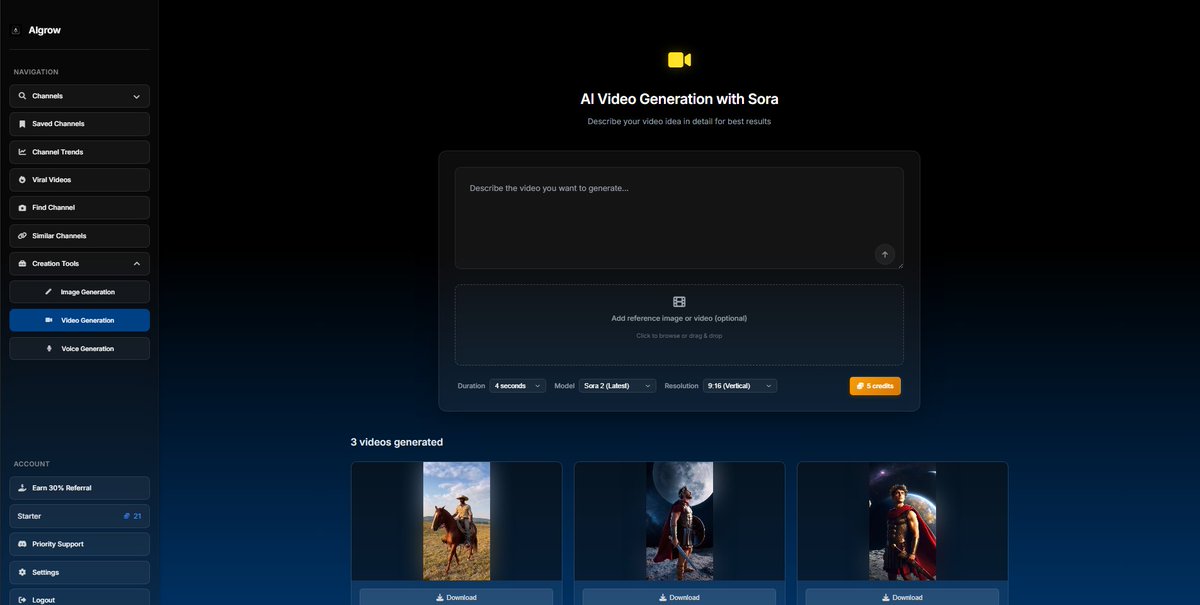Image resolution: width=1200 pixels, height=605 pixels.
Task: Click the link icon on Similar Channels
Action: tap(22, 236)
